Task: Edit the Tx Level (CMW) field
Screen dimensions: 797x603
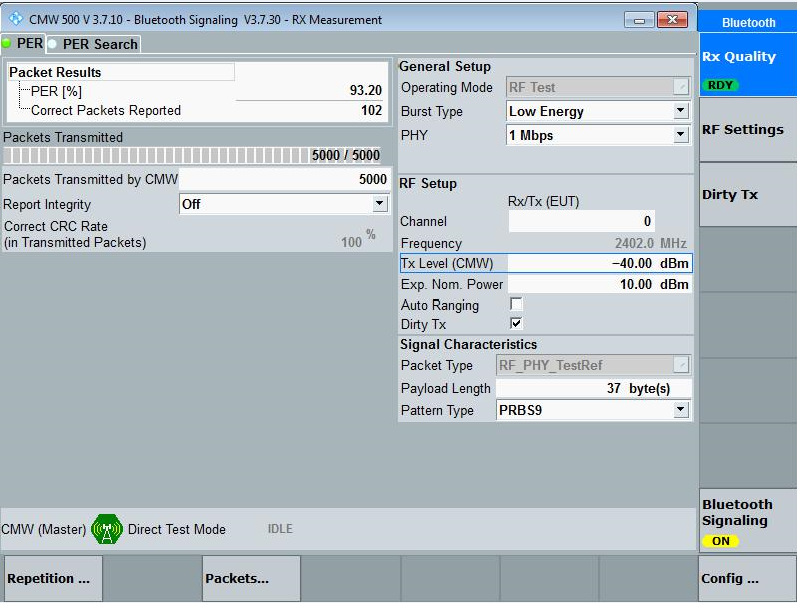Action: 600,263
